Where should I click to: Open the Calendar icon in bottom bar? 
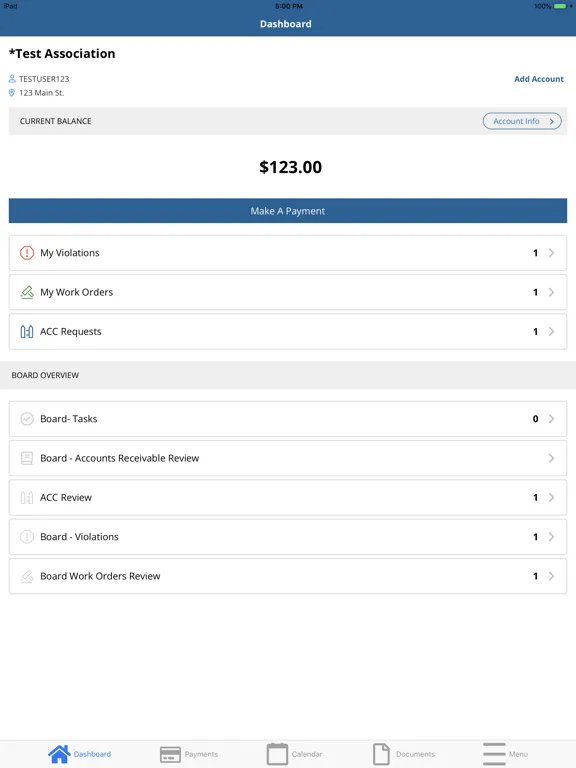click(277, 754)
